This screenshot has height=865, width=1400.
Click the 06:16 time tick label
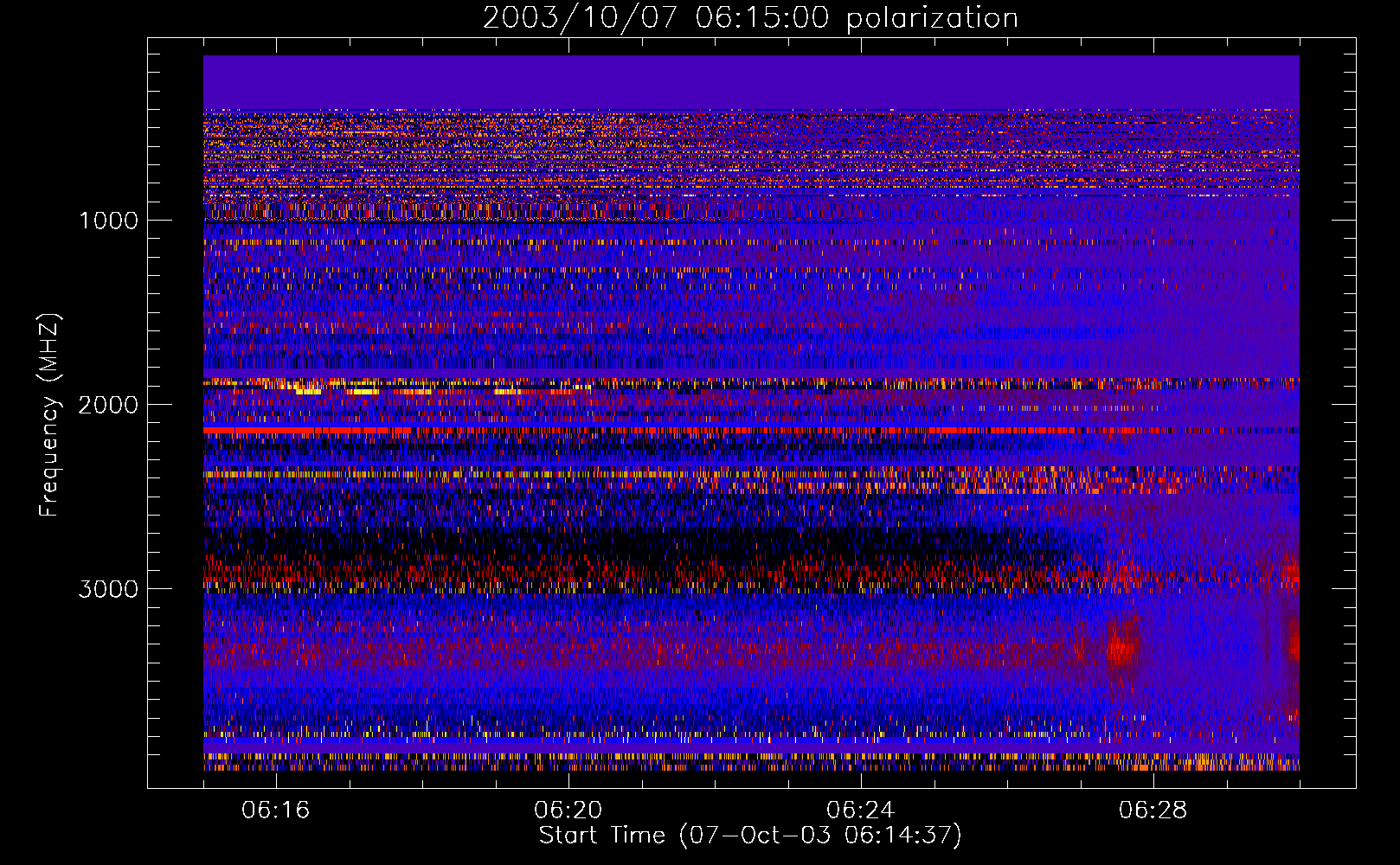pyautogui.click(x=276, y=810)
